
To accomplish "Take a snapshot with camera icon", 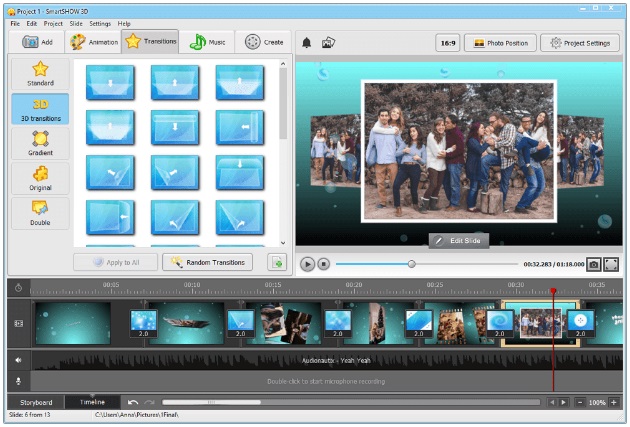I will point(594,264).
